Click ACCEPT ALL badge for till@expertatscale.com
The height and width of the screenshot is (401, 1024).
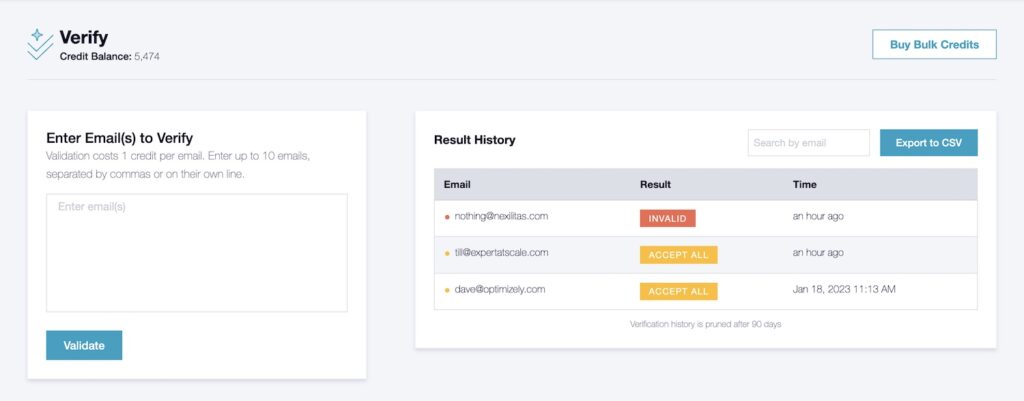click(679, 255)
